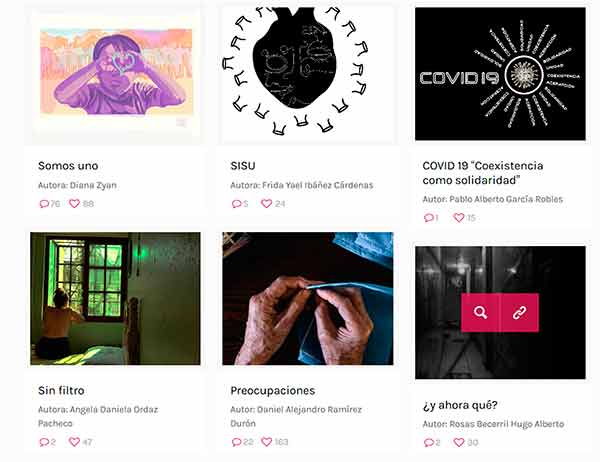This screenshot has width=600, height=462.
Task: Click the purple heart-hands illustration thumbnail
Action: click(116, 73)
